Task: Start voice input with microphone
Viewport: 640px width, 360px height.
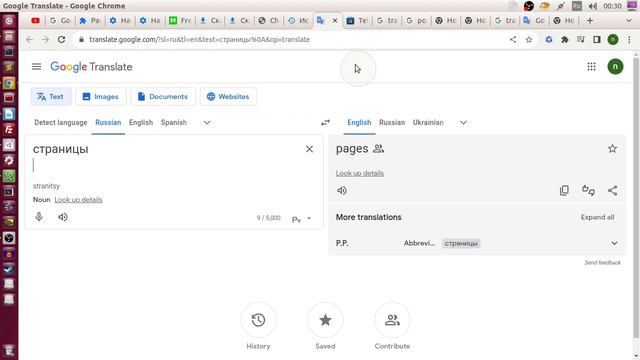Action: (39, 217)
